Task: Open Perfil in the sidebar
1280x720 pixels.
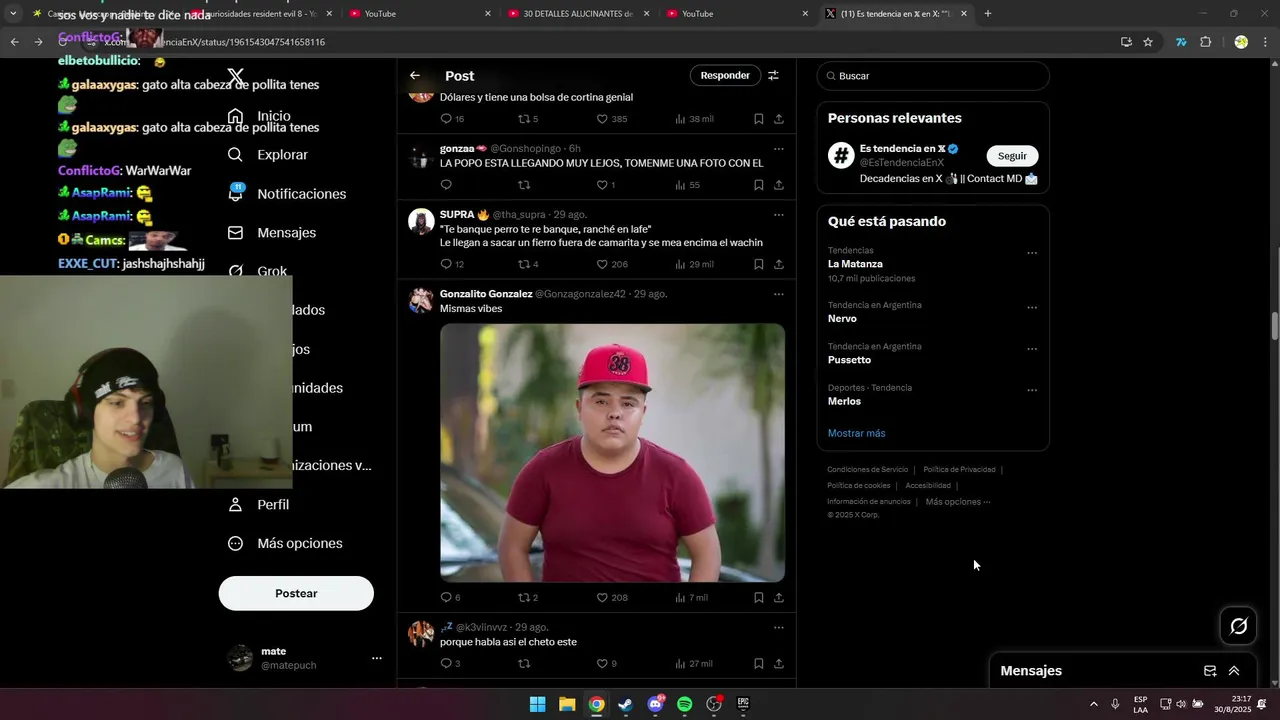Action: 258,505
